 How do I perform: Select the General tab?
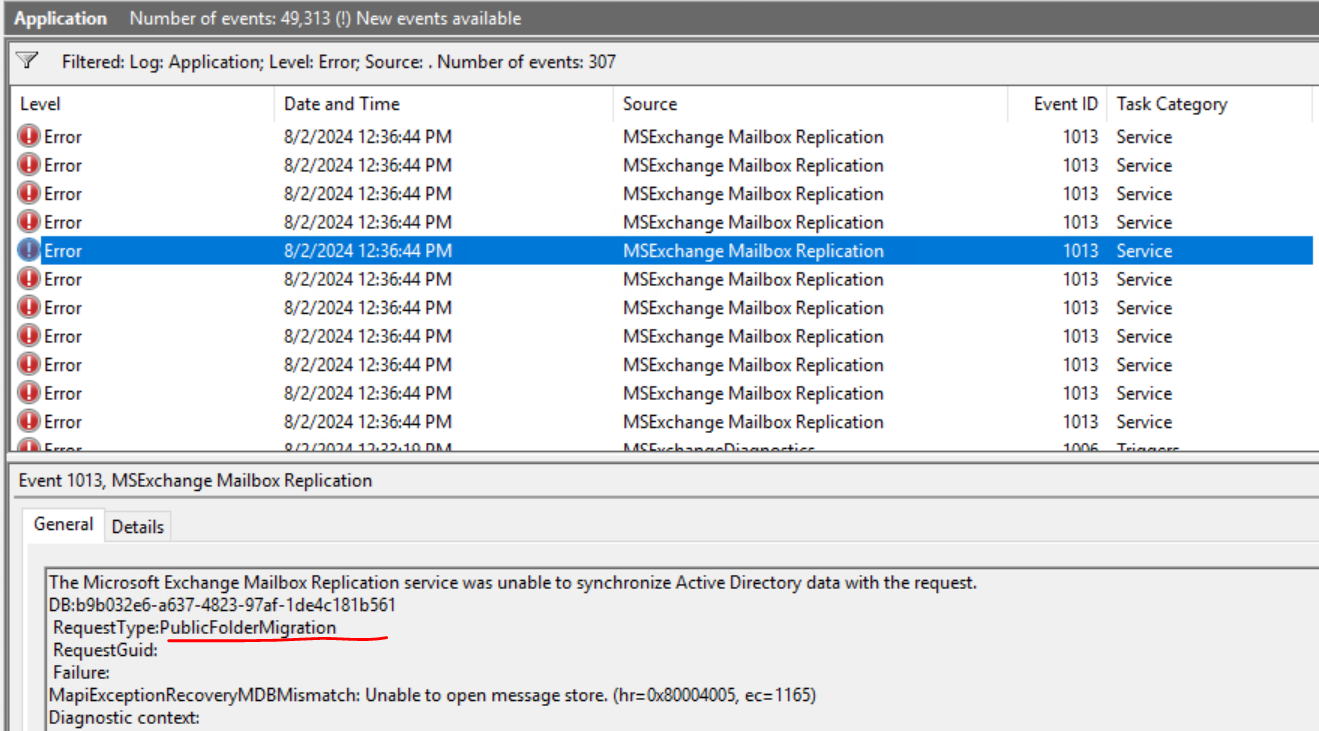point(63,524)
